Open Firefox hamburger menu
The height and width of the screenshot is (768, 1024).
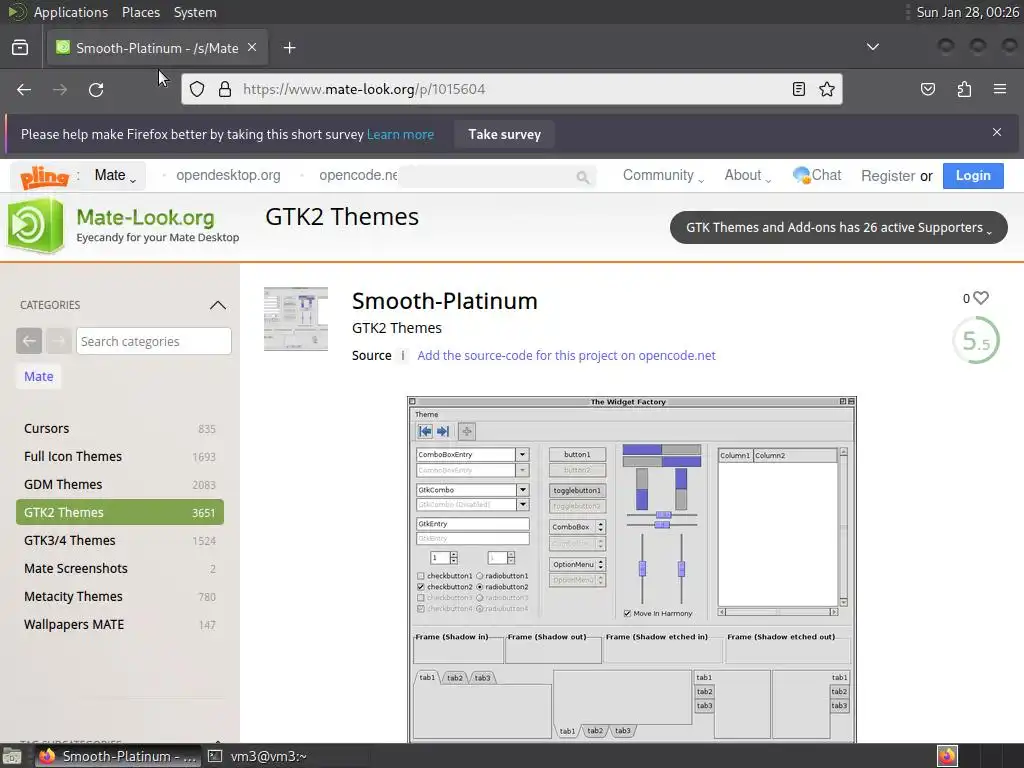pos(1000,89)
